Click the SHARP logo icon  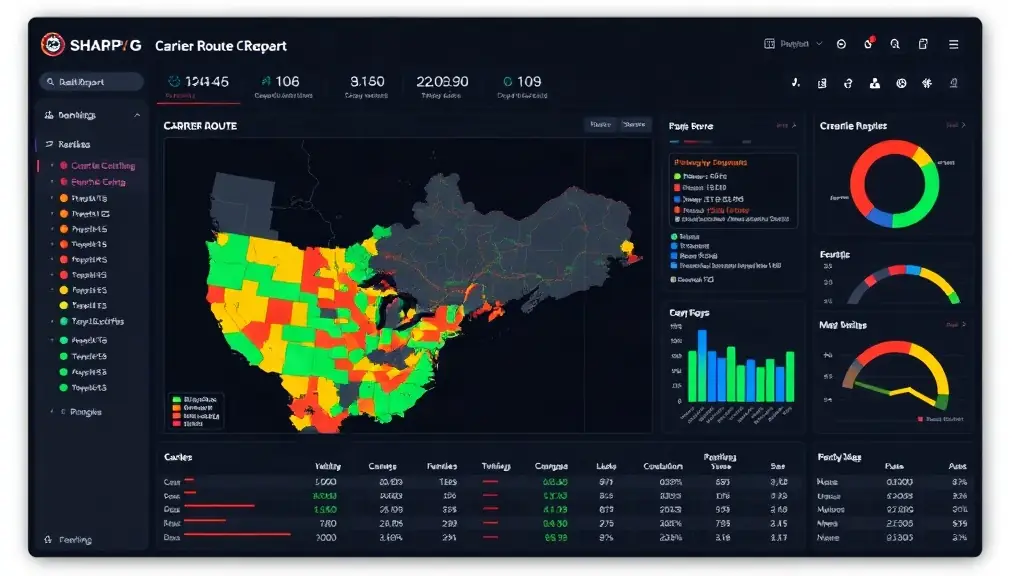point(52,44)
